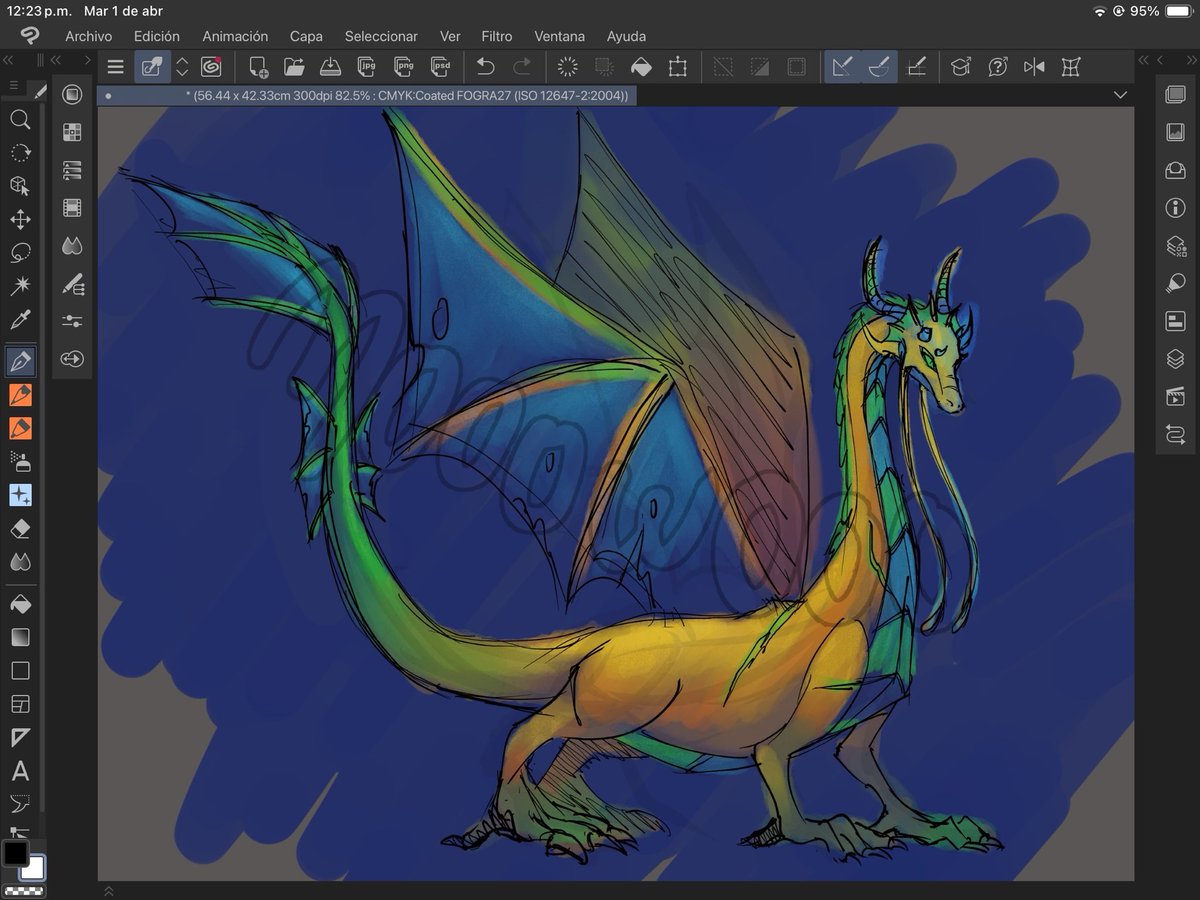
Task: Select the Zoom magnifier tool
Action: [x=20, y=120]
